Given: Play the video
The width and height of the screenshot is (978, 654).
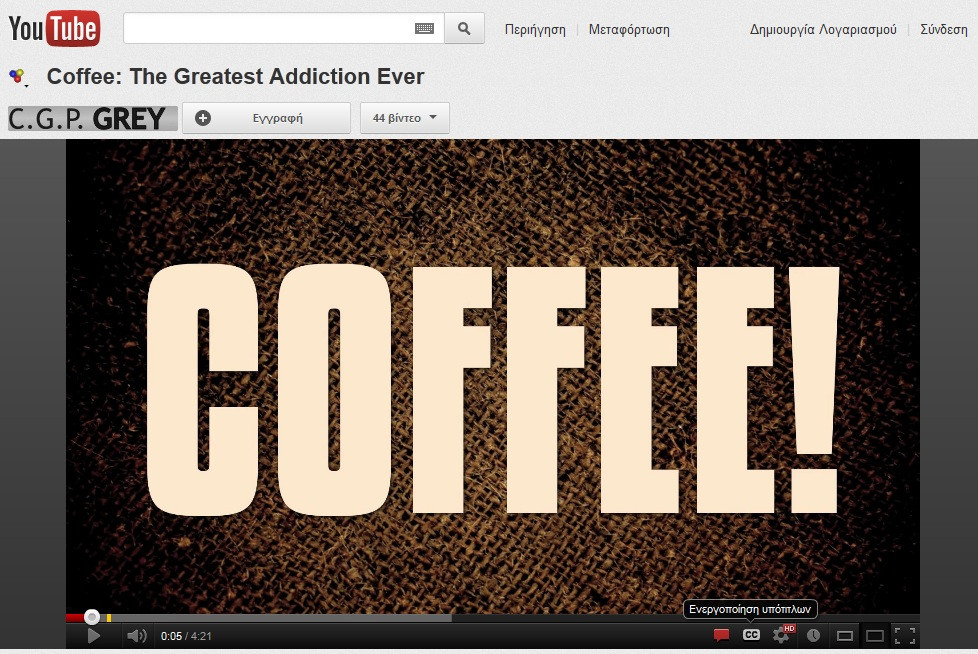Looking at the screenshot, I should click(x=94, y=636).
